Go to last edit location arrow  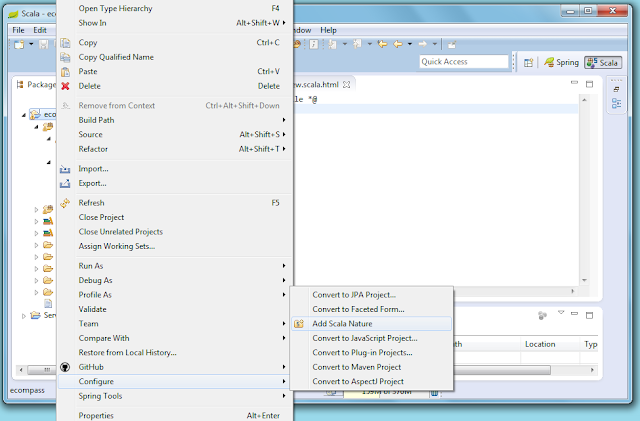coord(382,44)
